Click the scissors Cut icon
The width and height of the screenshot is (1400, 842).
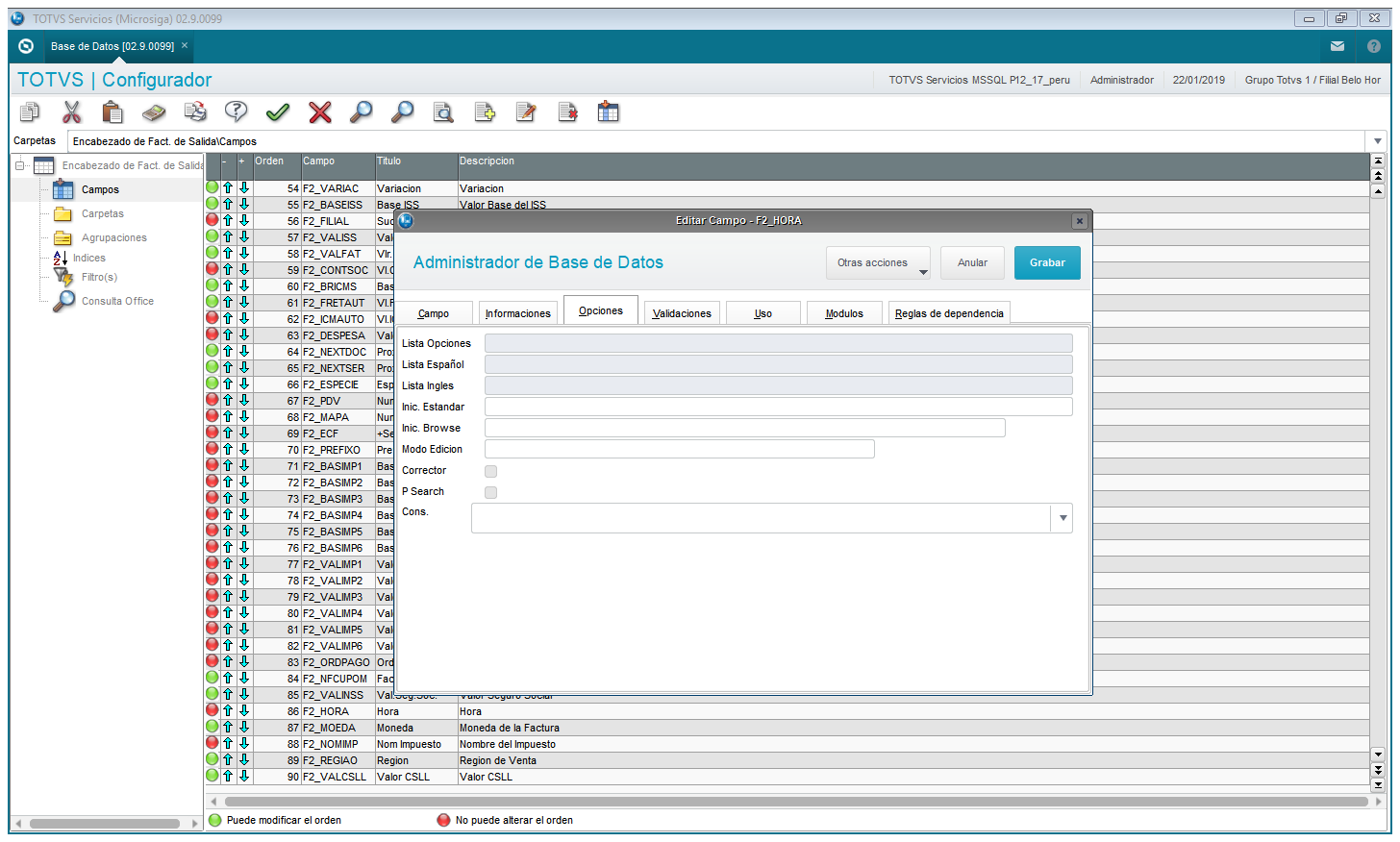(72, 112)
